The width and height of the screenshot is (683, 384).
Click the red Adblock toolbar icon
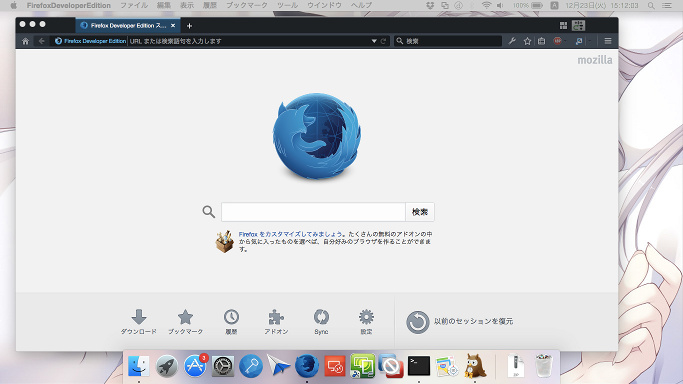(x=557, y=41)
